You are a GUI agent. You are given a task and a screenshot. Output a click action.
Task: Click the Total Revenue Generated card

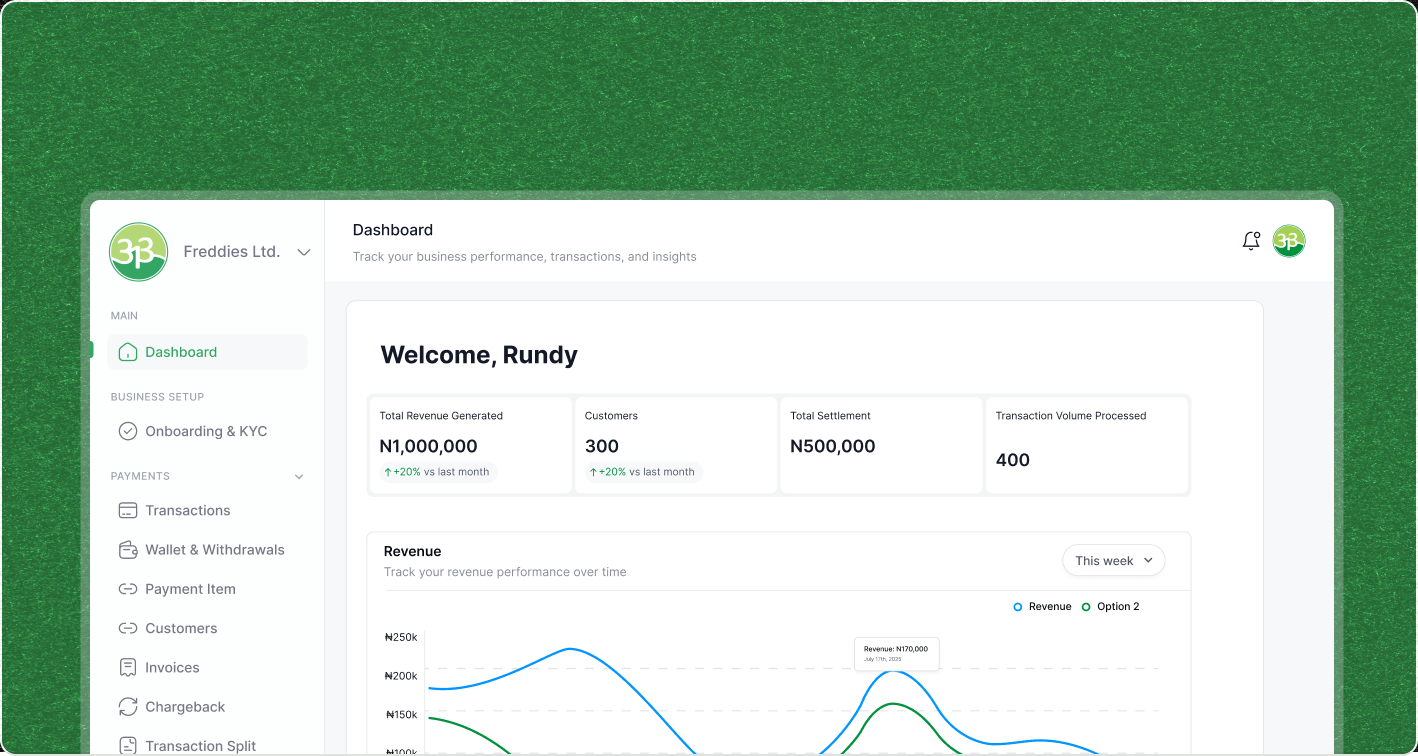coord(470,444)
